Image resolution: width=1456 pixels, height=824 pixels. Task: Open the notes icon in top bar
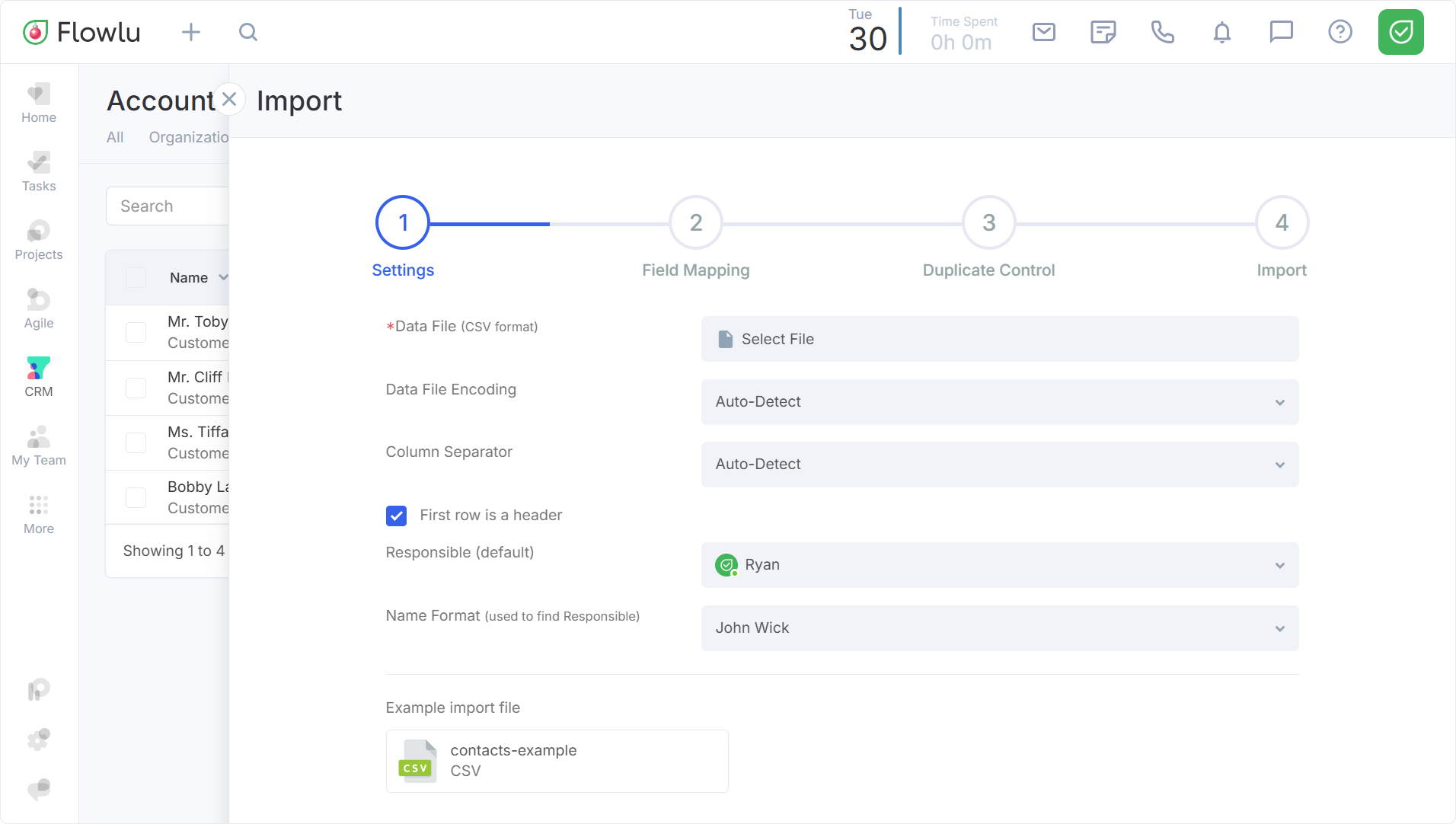tap(1103, 32)
